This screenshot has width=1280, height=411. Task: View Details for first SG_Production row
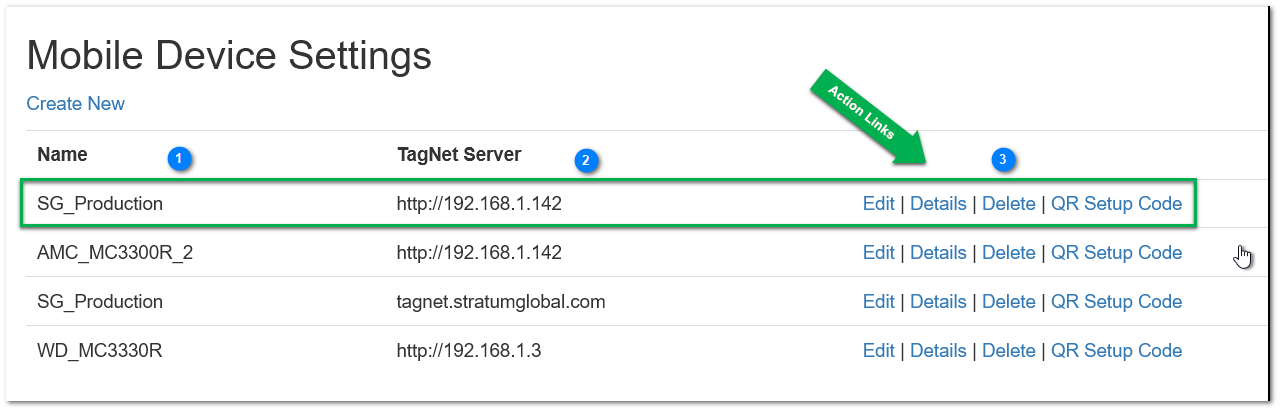click(938, 204)
